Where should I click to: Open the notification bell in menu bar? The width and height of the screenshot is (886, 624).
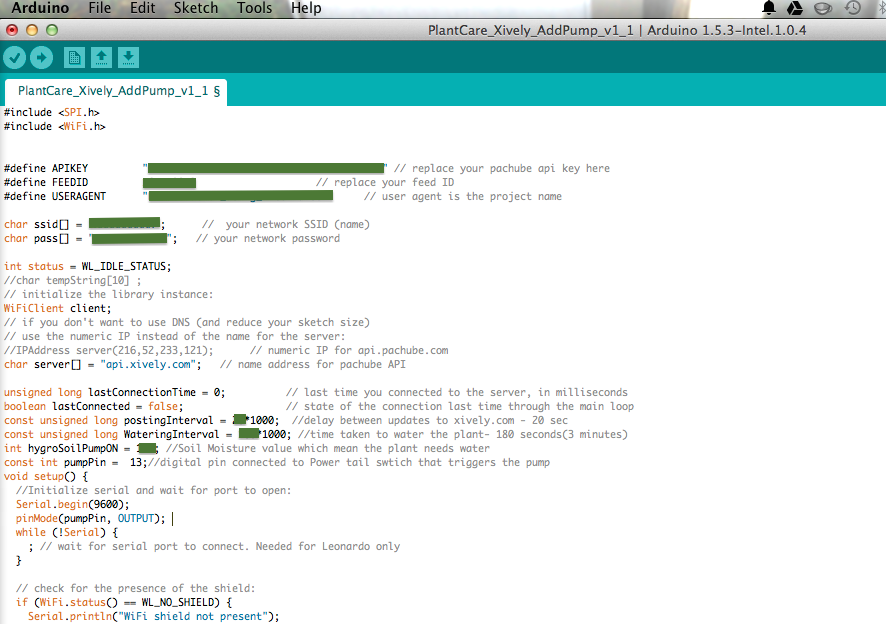769,8
